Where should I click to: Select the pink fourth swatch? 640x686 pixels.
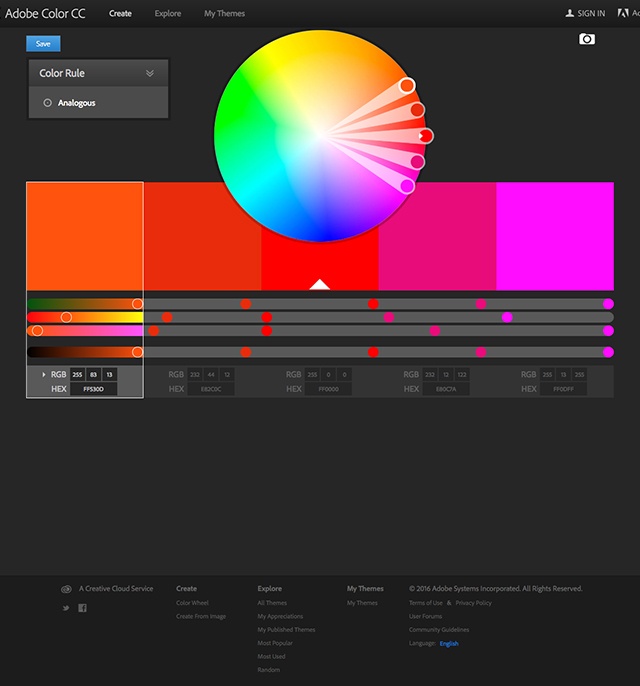tap(437, 236)
